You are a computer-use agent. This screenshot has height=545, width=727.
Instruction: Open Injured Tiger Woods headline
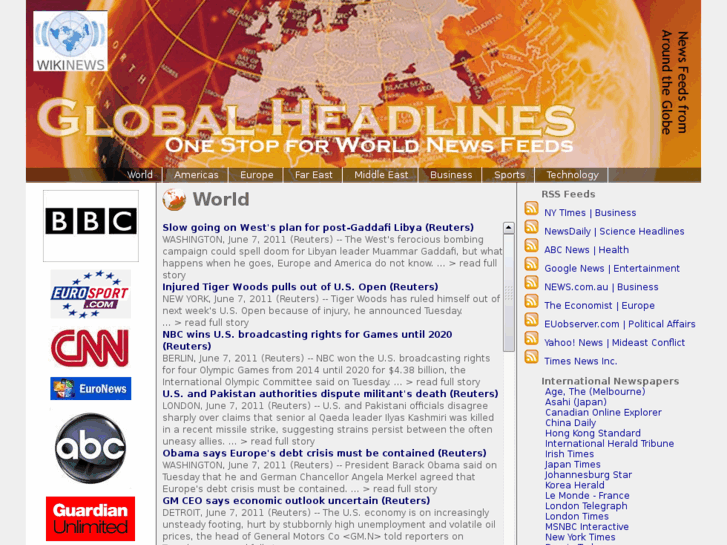point(300,287)
